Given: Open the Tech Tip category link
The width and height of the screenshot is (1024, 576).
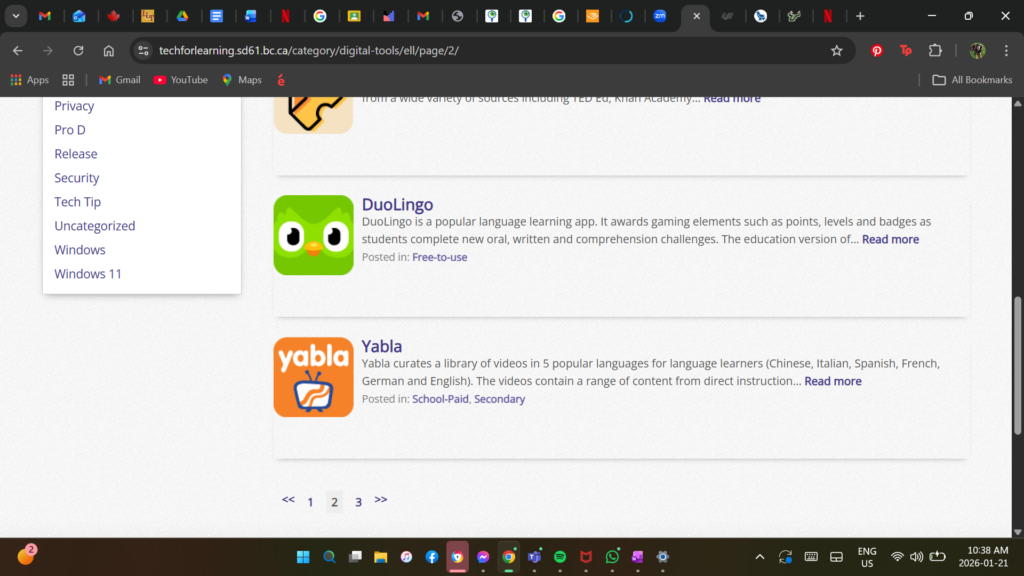Looking at the screenshot, I should 77,202.
